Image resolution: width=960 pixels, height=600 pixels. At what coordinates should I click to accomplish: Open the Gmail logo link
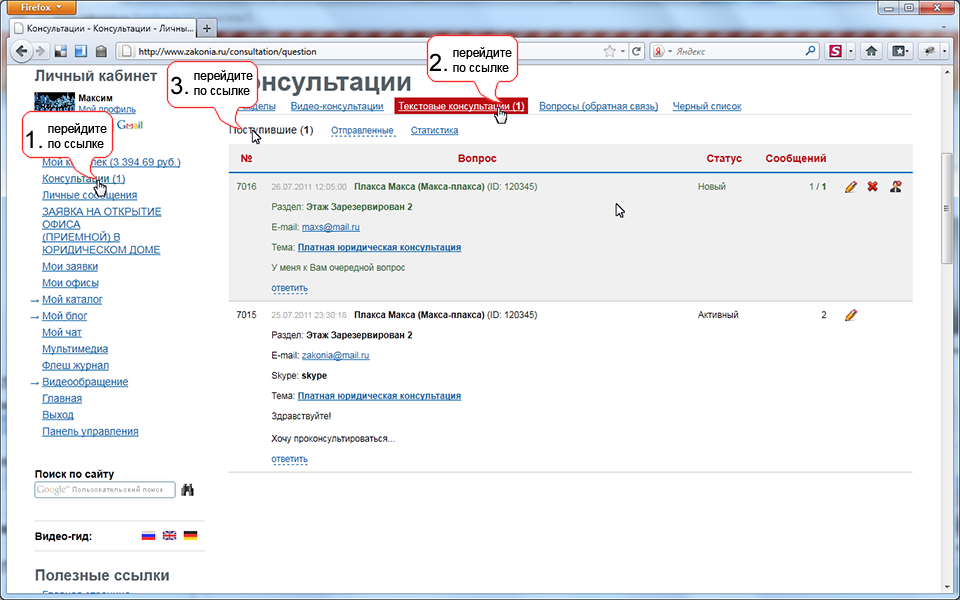click(x=131, y=125)
